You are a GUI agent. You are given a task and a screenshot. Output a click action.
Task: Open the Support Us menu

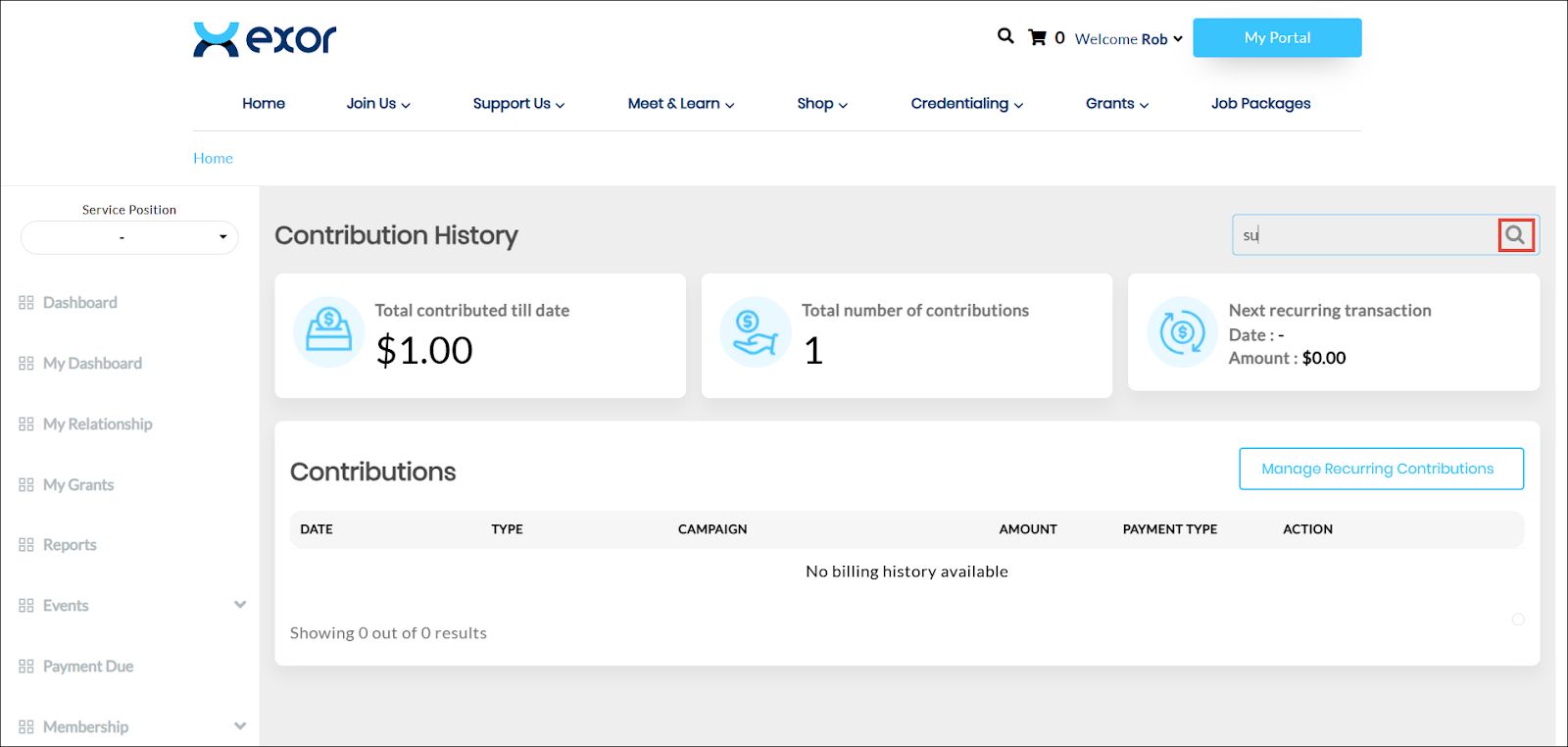tap(518, 103)
